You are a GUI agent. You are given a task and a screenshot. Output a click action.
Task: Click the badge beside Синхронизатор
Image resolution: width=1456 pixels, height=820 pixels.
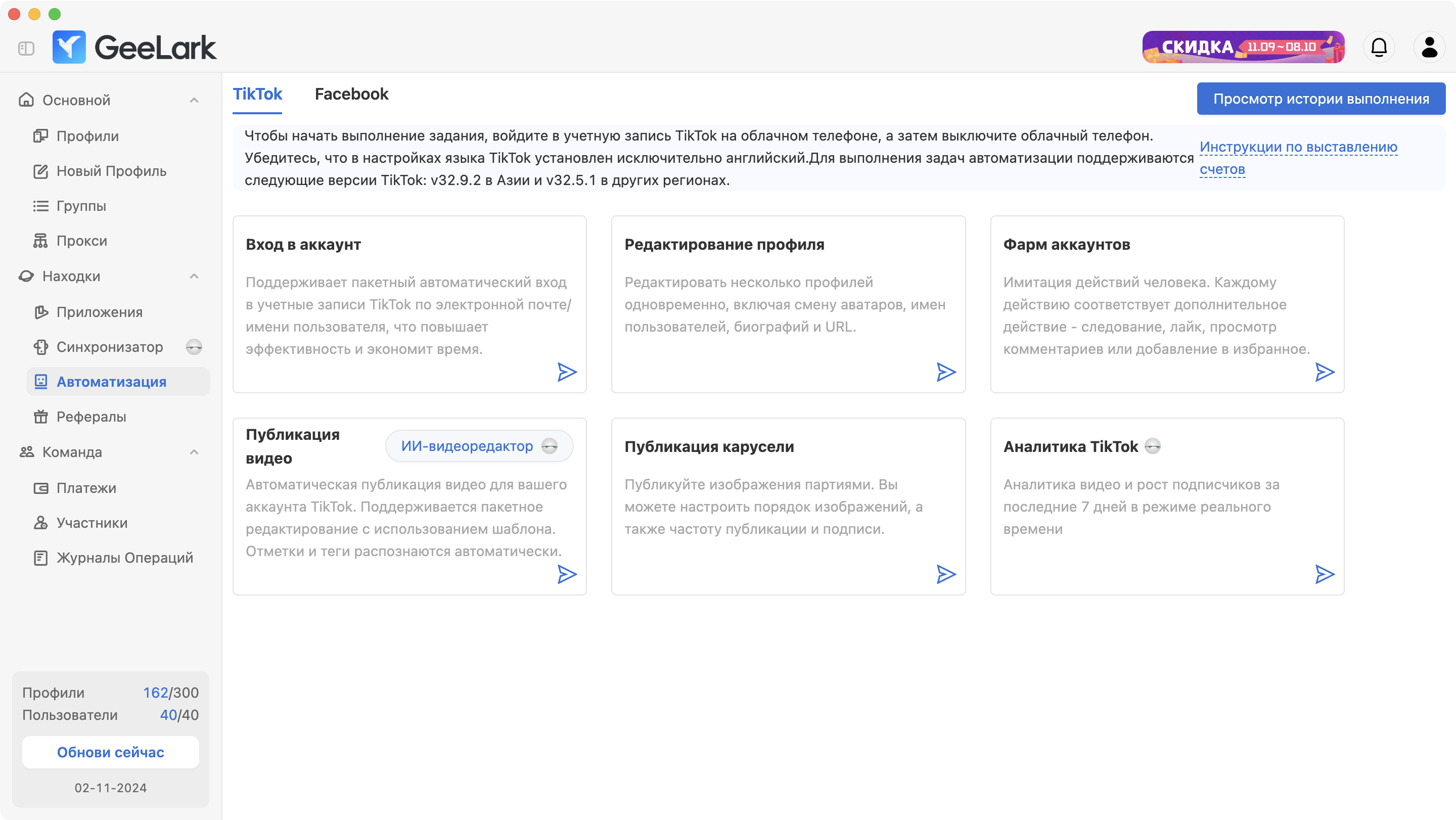tap(194, 347)
